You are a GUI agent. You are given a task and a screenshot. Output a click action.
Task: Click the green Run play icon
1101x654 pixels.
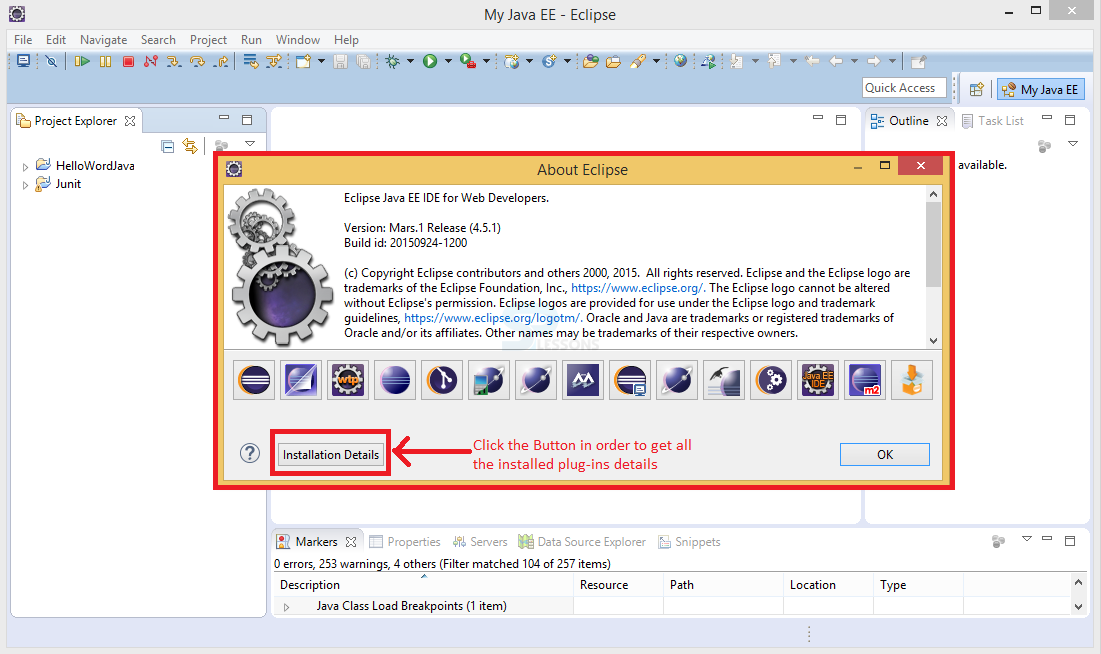pyautogui.click(x=430, y=61)
